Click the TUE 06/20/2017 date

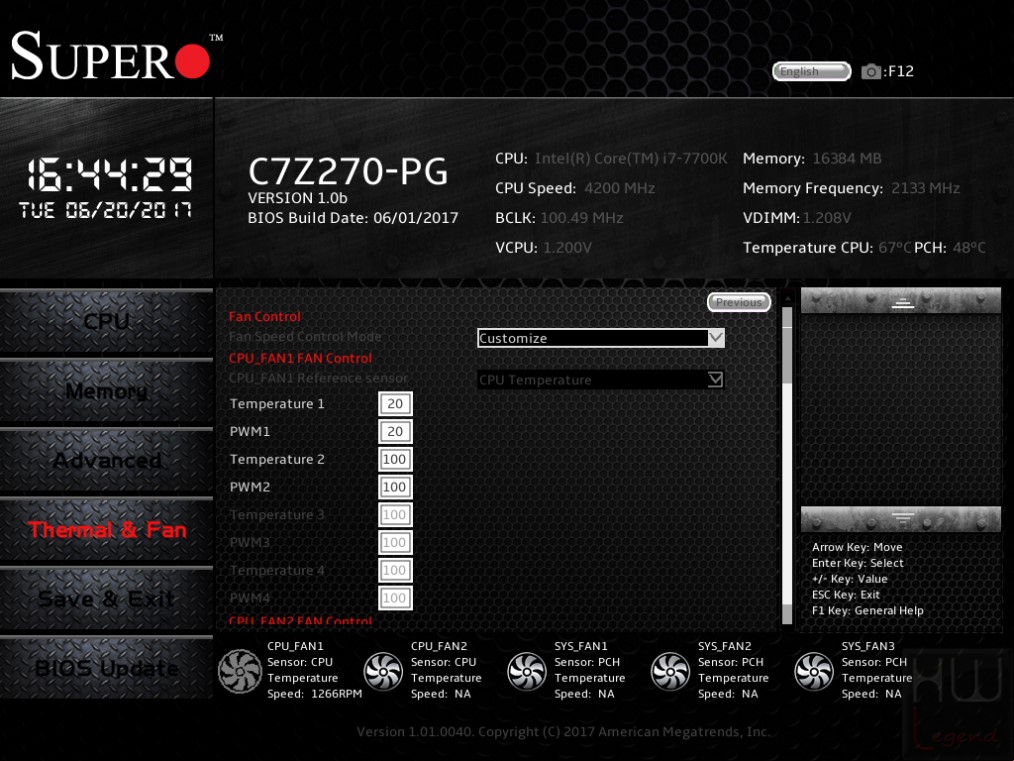click(105, 210)
